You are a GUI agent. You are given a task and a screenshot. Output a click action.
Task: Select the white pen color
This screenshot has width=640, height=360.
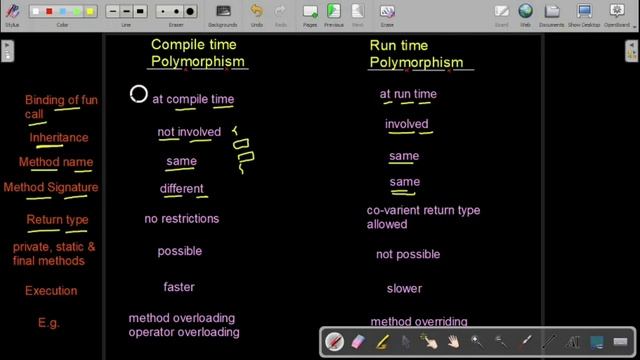point(36,11)
